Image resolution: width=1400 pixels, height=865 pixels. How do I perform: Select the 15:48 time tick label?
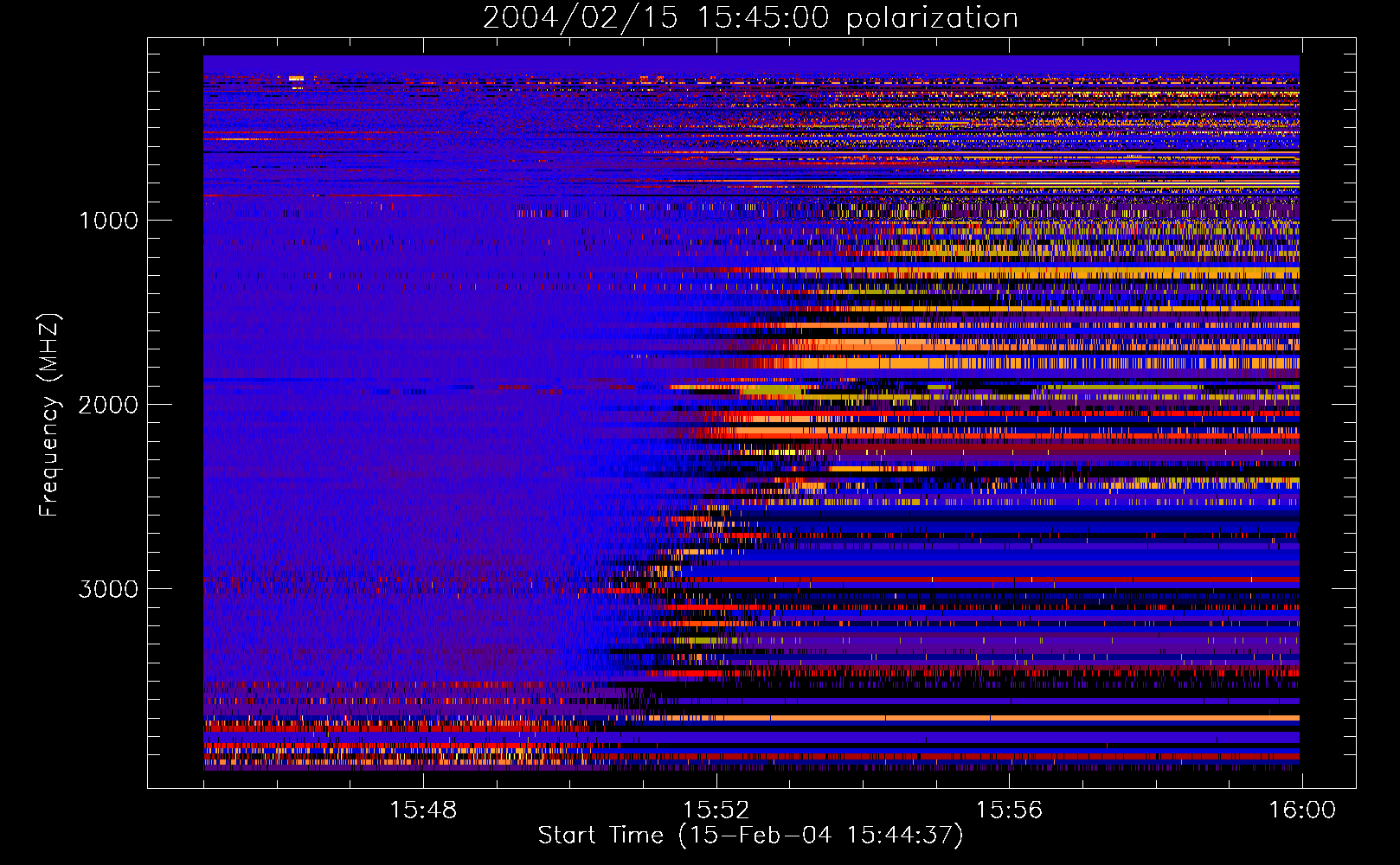[x=423, y=811]
